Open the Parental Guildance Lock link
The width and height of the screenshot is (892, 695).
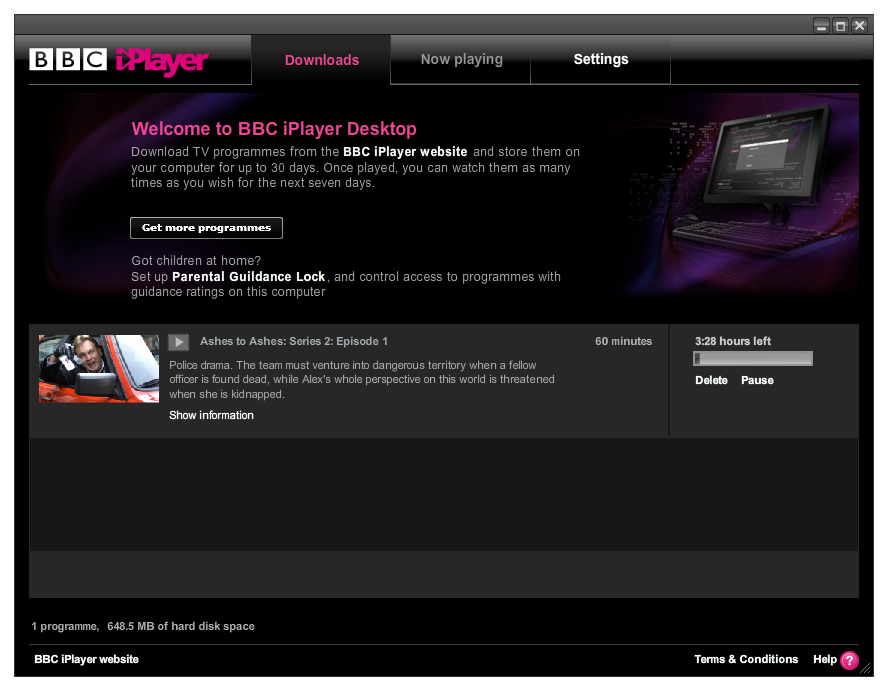(x=249, y=277)
